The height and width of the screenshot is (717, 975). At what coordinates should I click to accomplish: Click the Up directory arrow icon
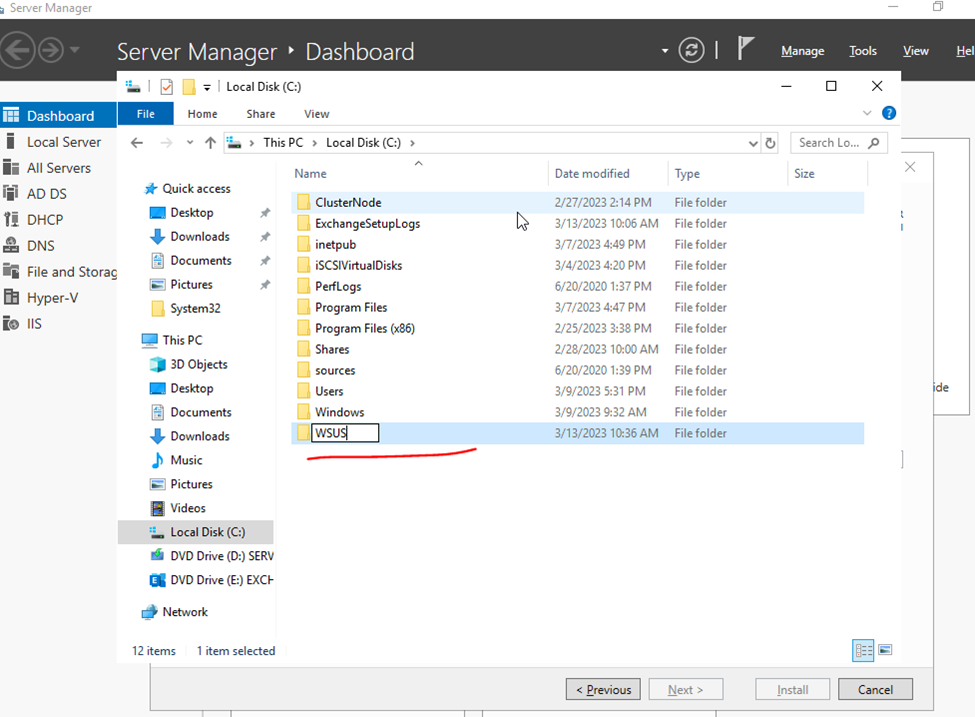pos(210,143)
